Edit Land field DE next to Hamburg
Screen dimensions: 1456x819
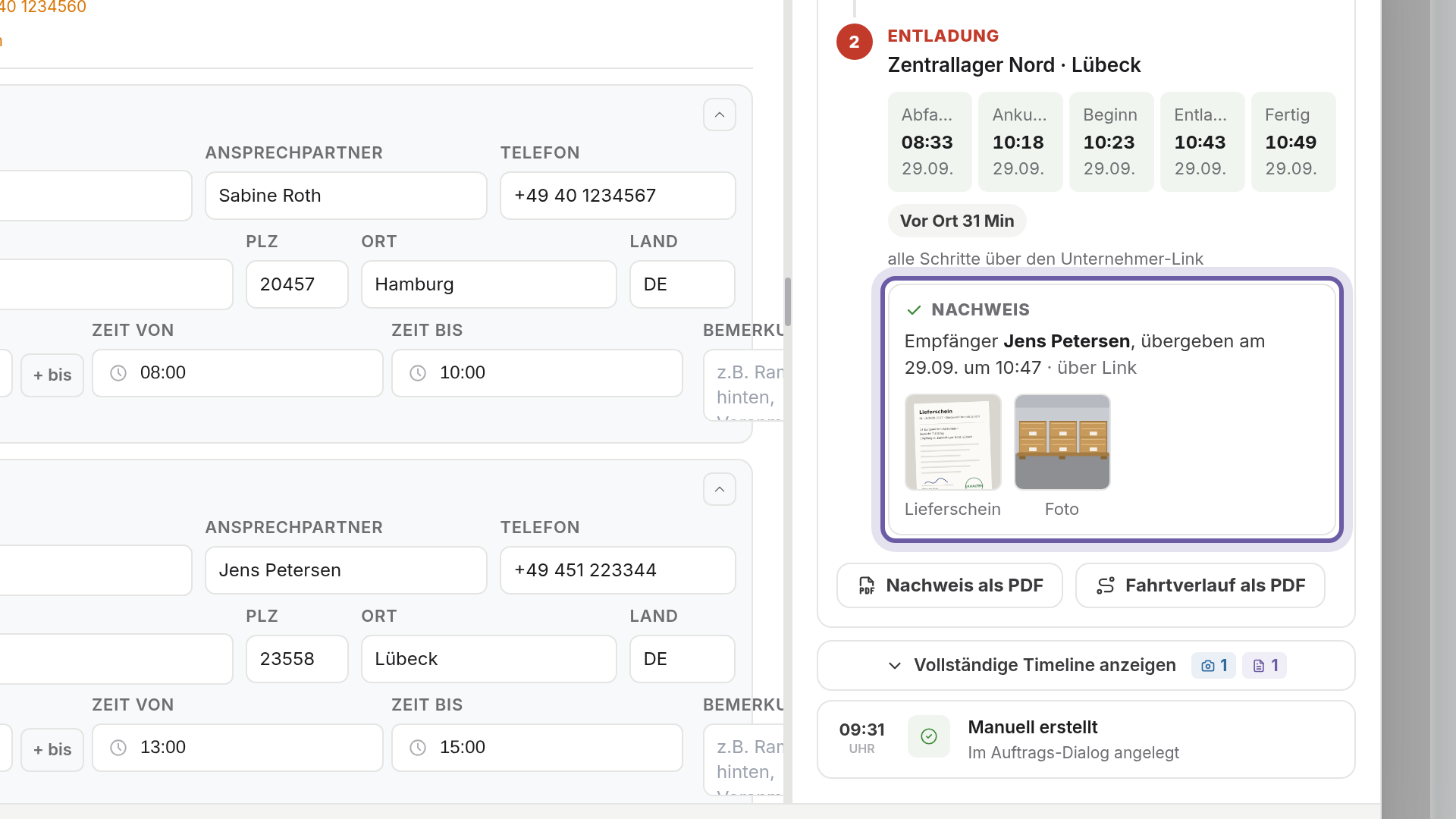(682, 284)
